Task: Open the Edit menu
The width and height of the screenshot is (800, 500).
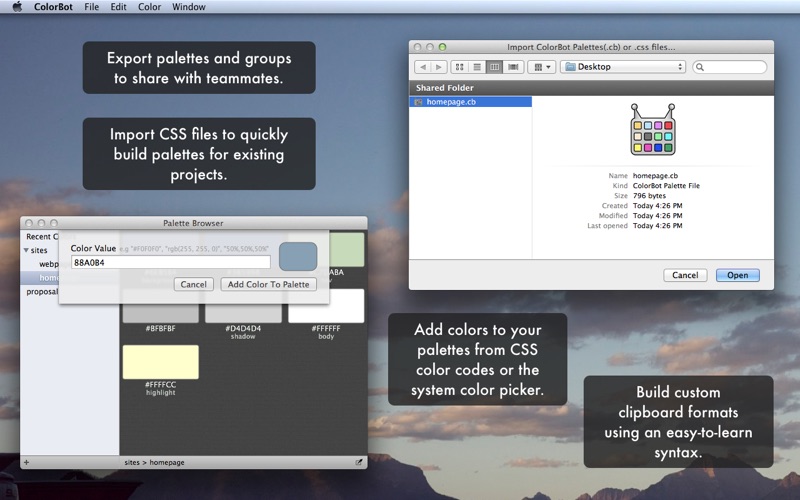Action: click(x=118, y=7)
